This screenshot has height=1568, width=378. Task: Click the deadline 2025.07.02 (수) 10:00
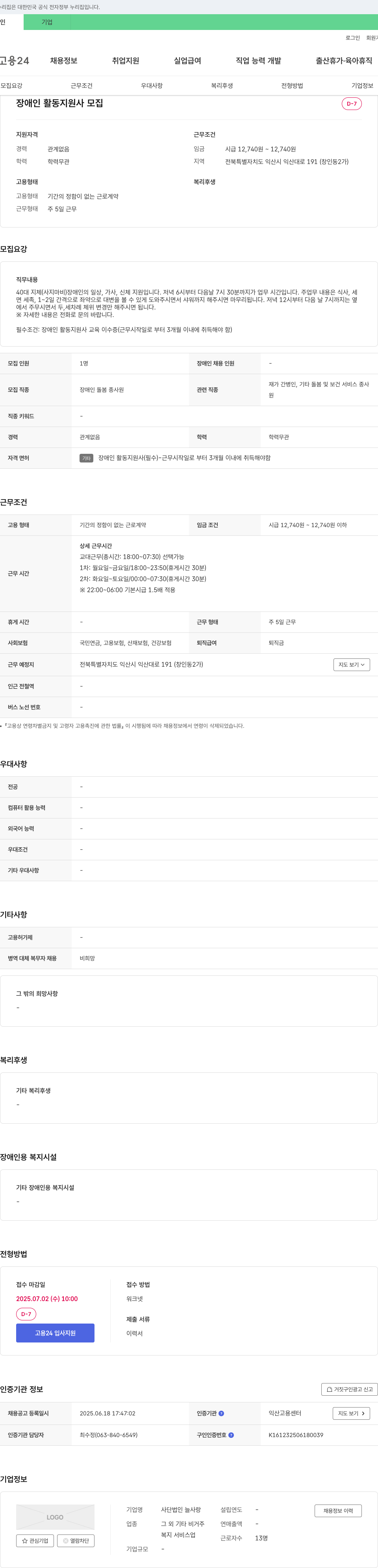click(47, 1299)
